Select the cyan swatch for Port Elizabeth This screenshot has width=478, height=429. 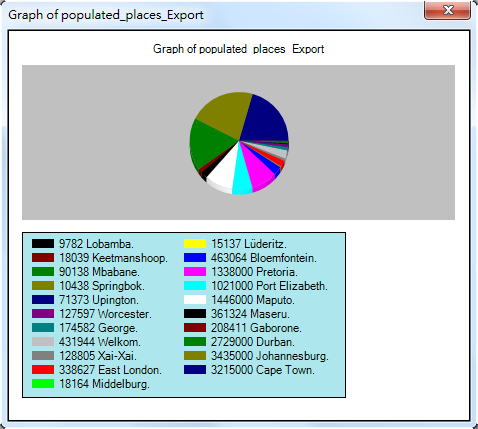[195, 286]
